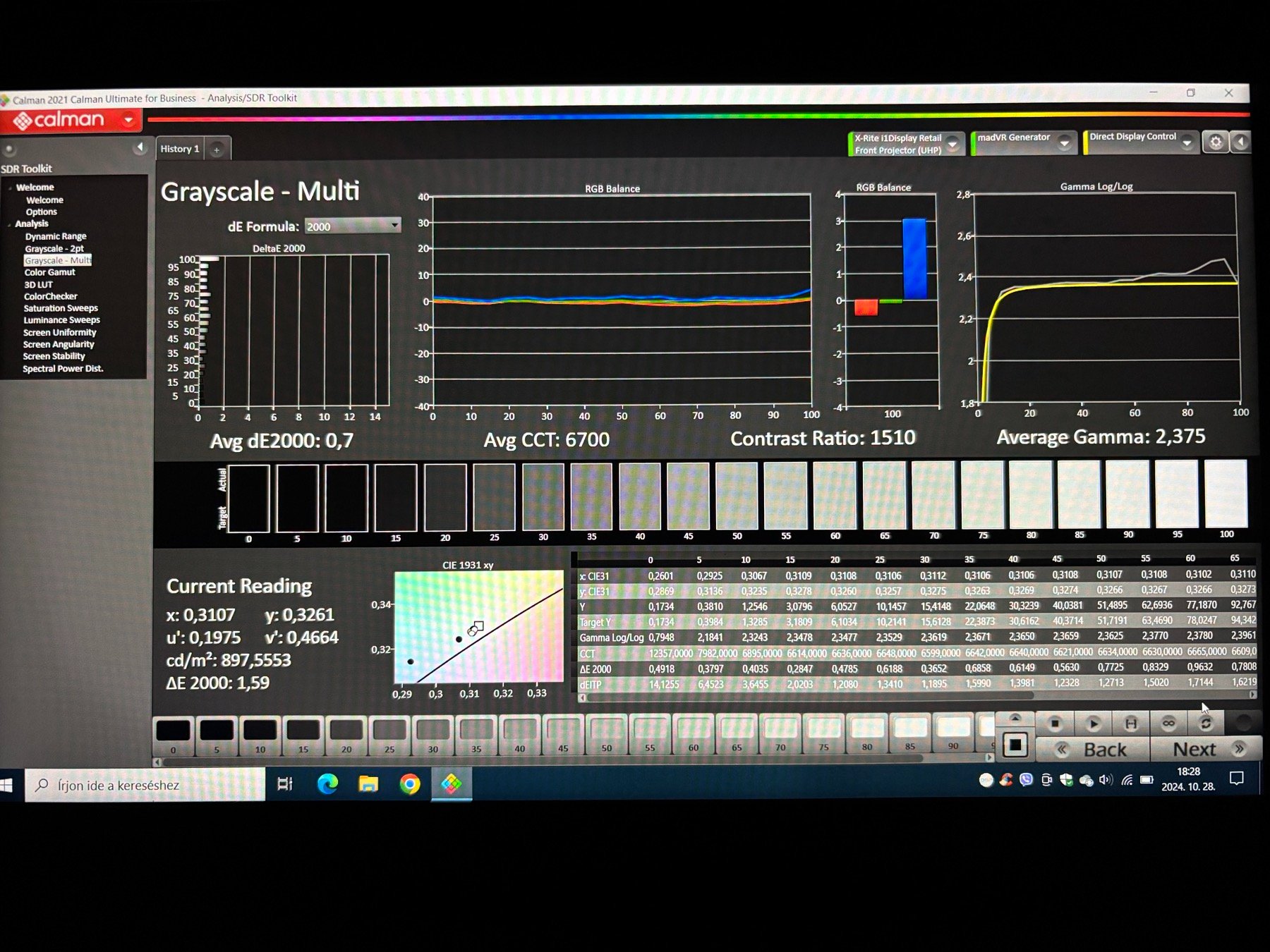Click the collapse arrow beside settings gear
This screenshot has width=1270, height=952.
pyautogui.click(x=1240, y=142)
